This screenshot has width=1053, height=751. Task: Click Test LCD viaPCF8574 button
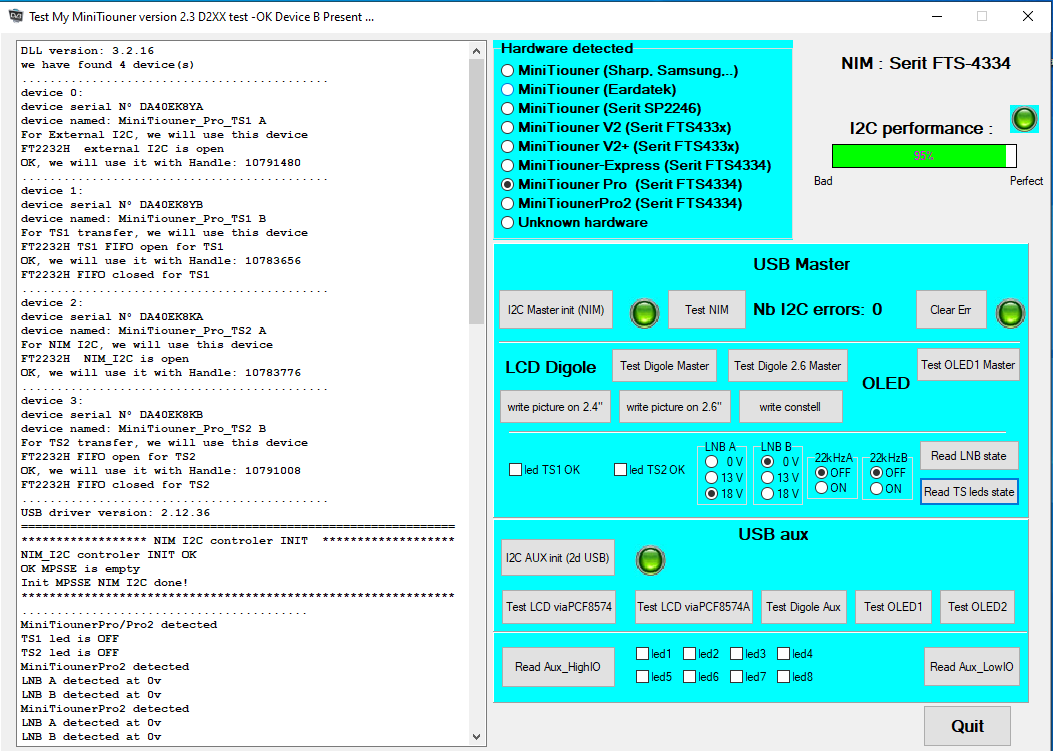559,607
